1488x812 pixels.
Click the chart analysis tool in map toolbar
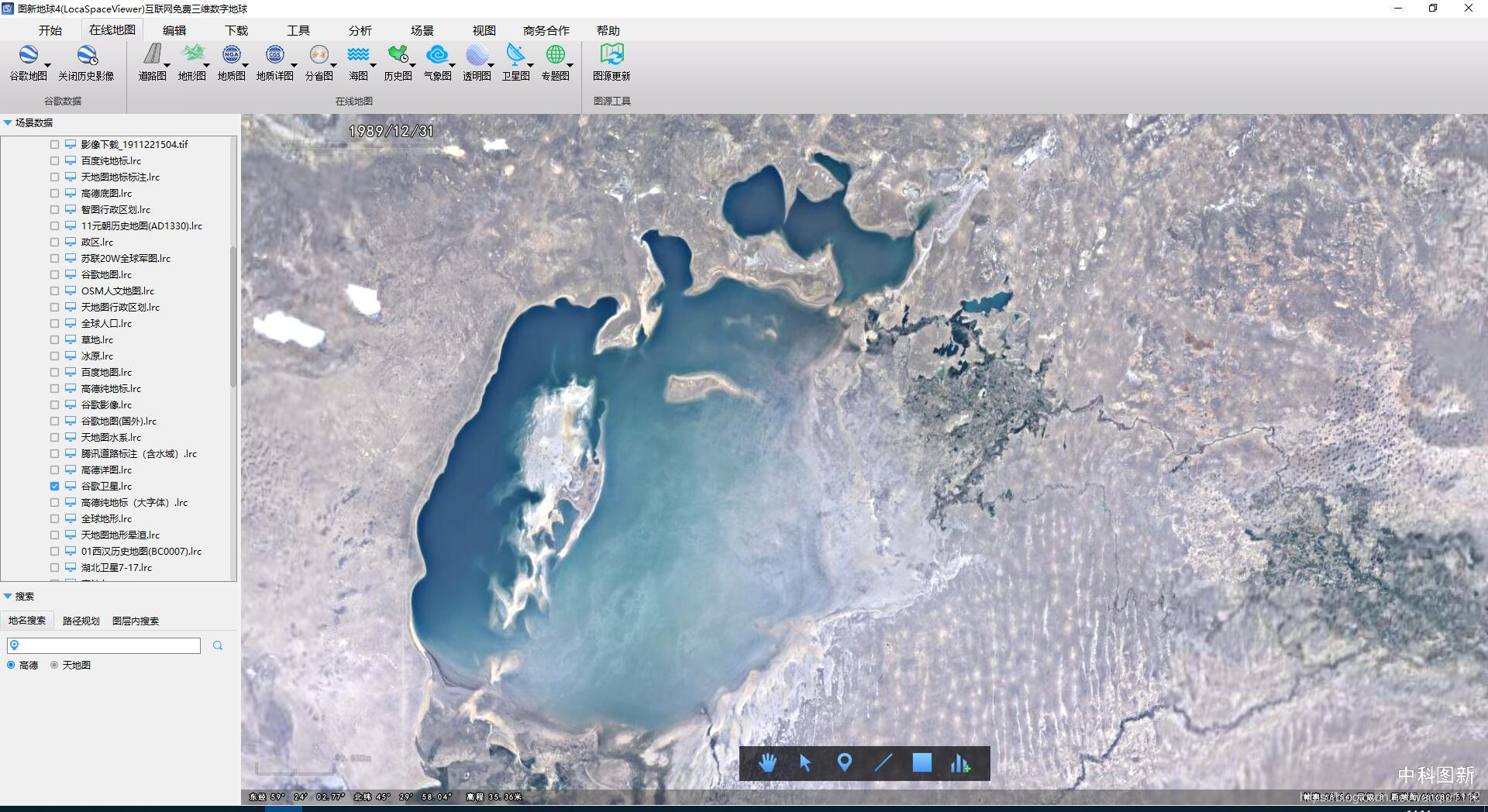pos(960,763)
